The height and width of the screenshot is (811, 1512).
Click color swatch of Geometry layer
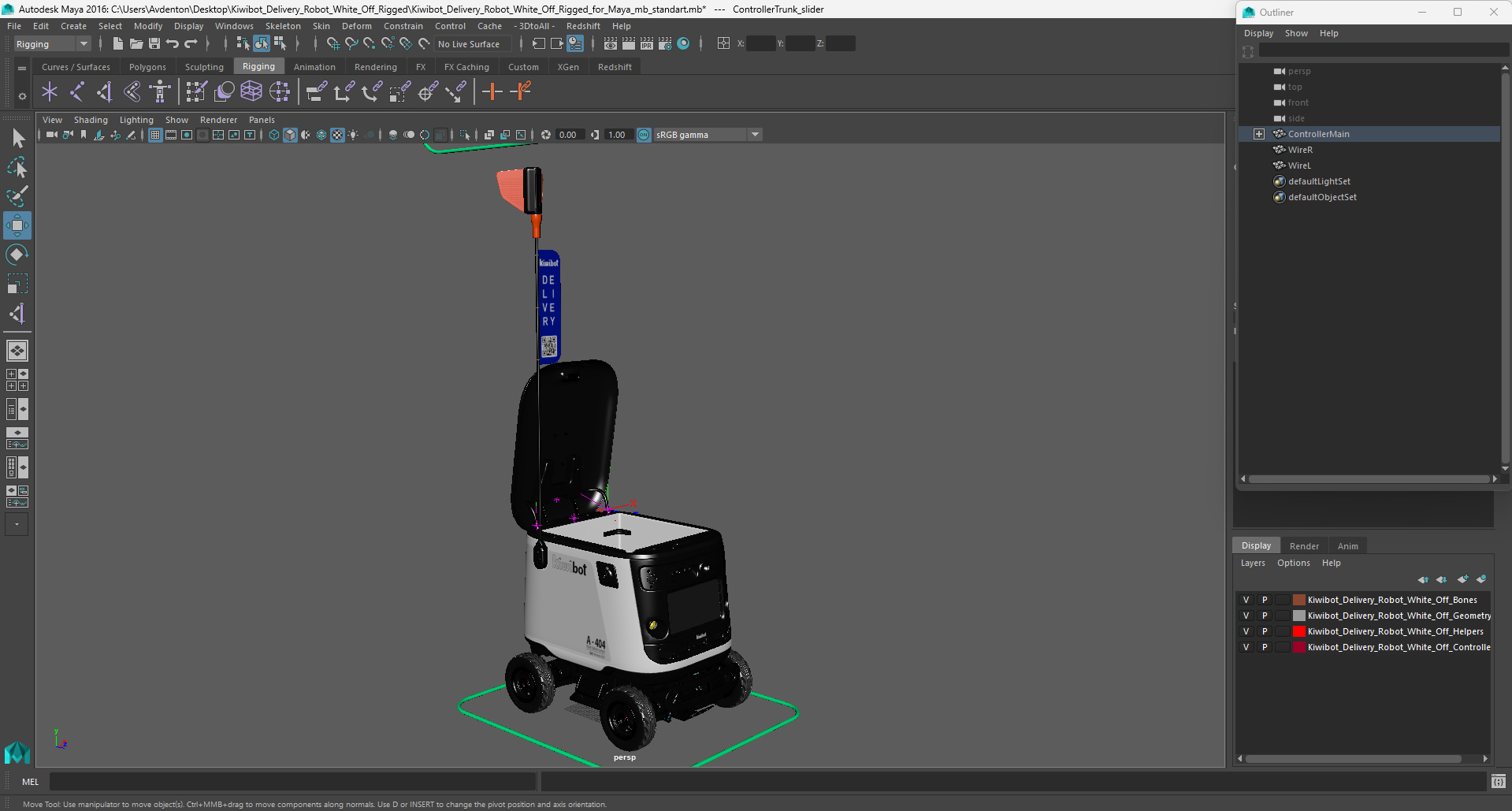[x=1299, y=616]
